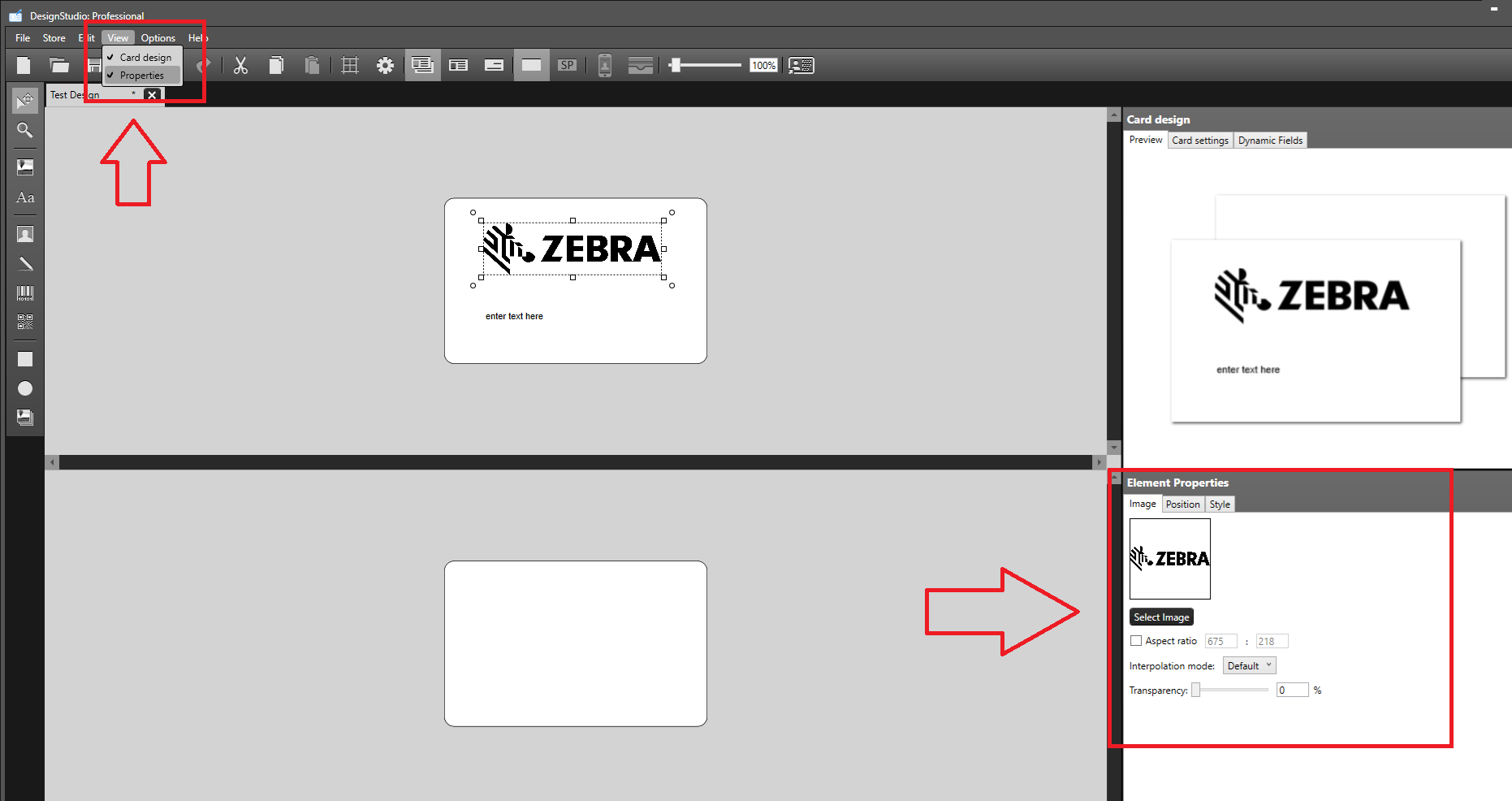This screenshot has height=801, width=1512.
Task: Uncheck Properties in the View menu
Action: pyautogui.click(x=140, y=75)
